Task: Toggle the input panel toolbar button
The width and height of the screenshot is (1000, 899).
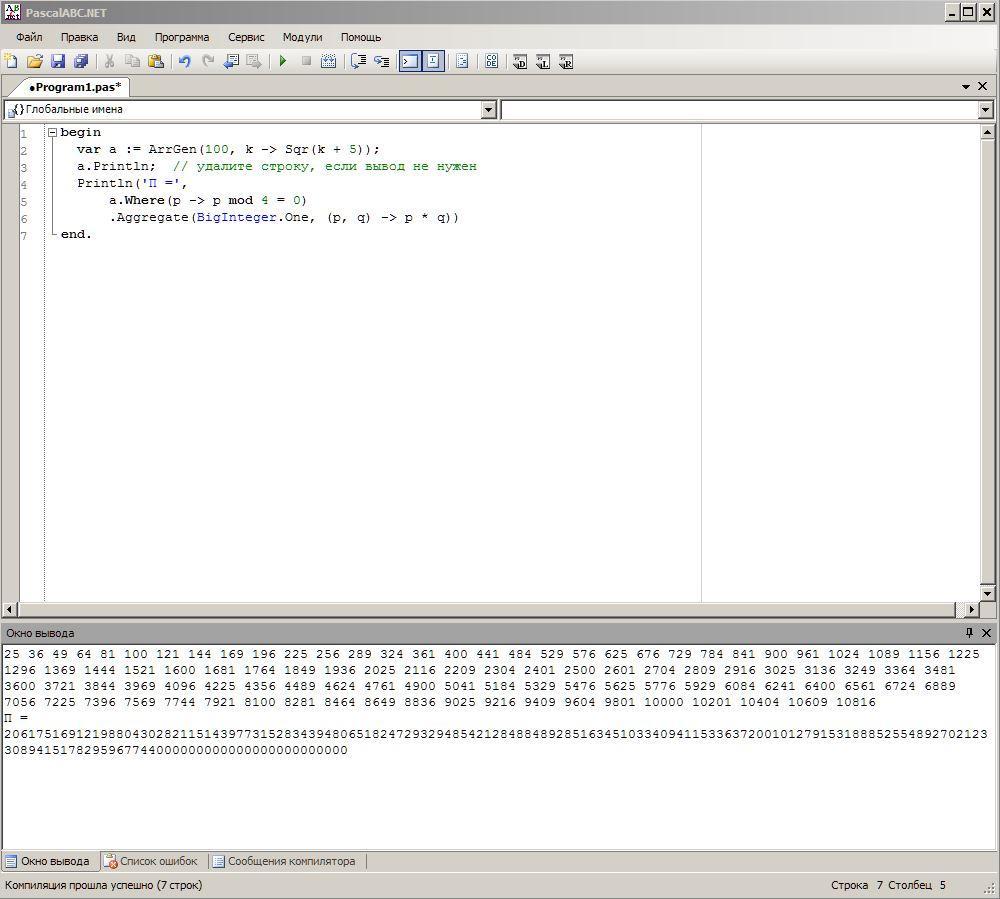Action: click(x=433, y=61)
